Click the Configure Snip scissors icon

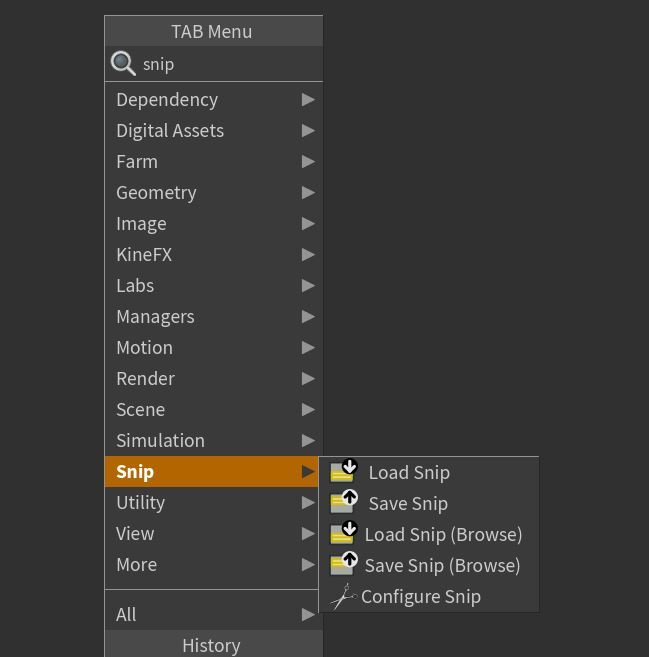344,597
